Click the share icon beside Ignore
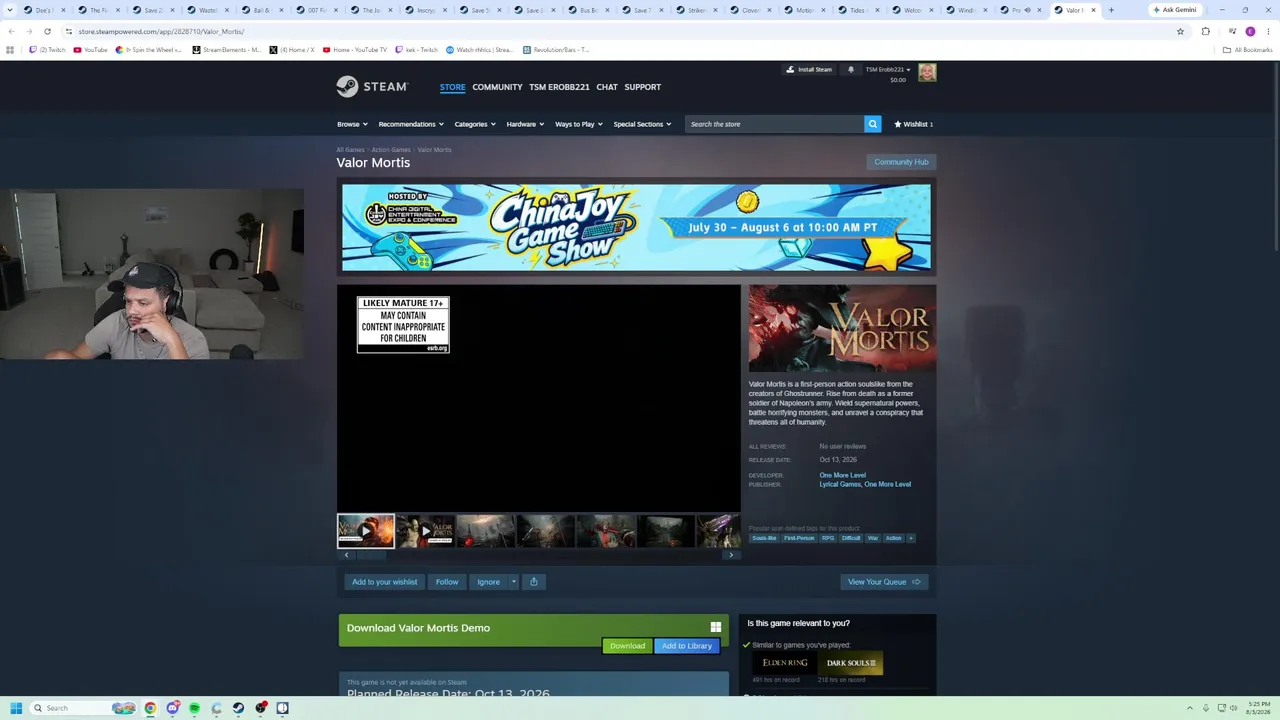 [534, 582]
